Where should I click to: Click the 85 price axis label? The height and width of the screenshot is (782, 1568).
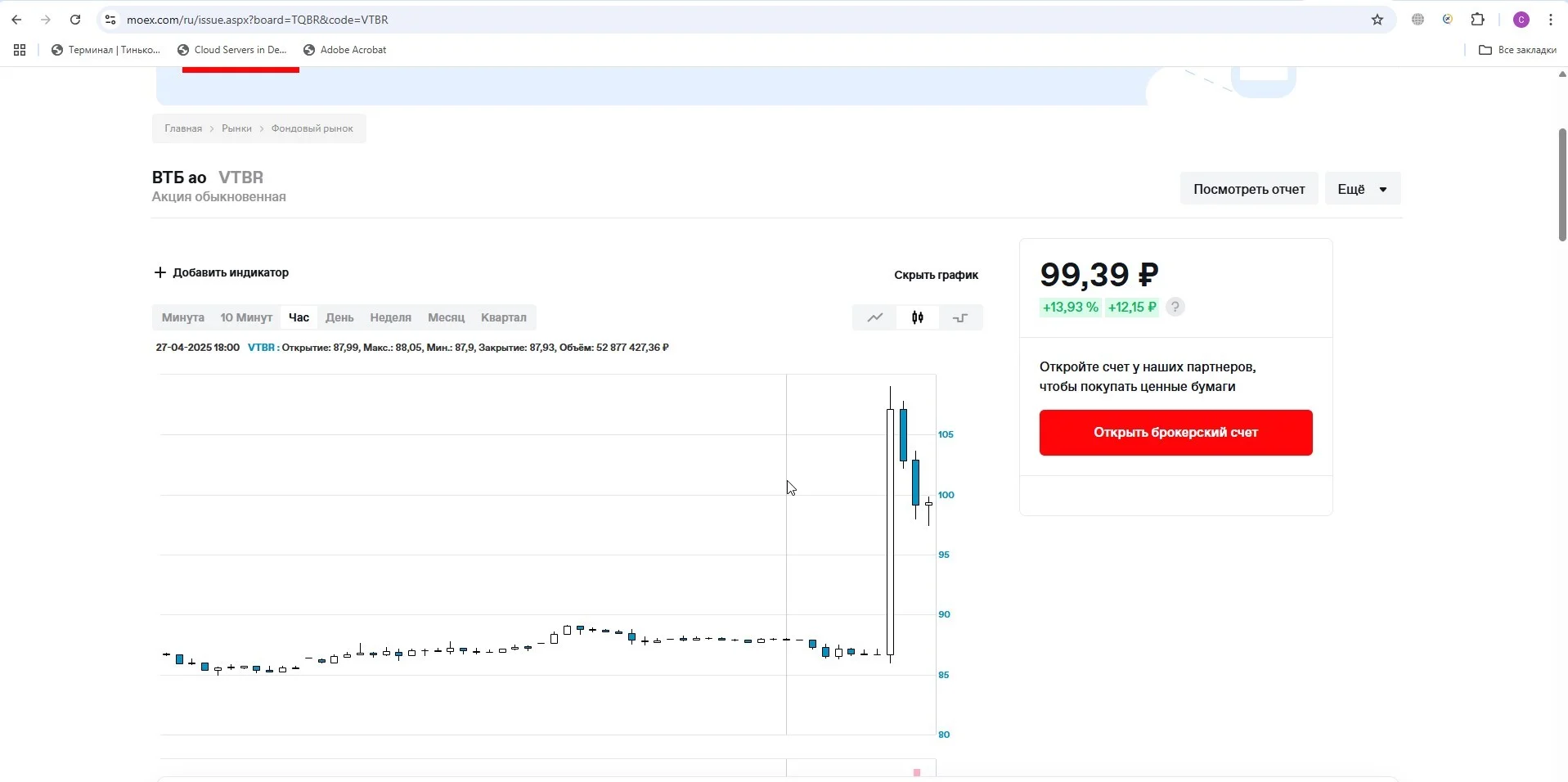pos(944,675)
